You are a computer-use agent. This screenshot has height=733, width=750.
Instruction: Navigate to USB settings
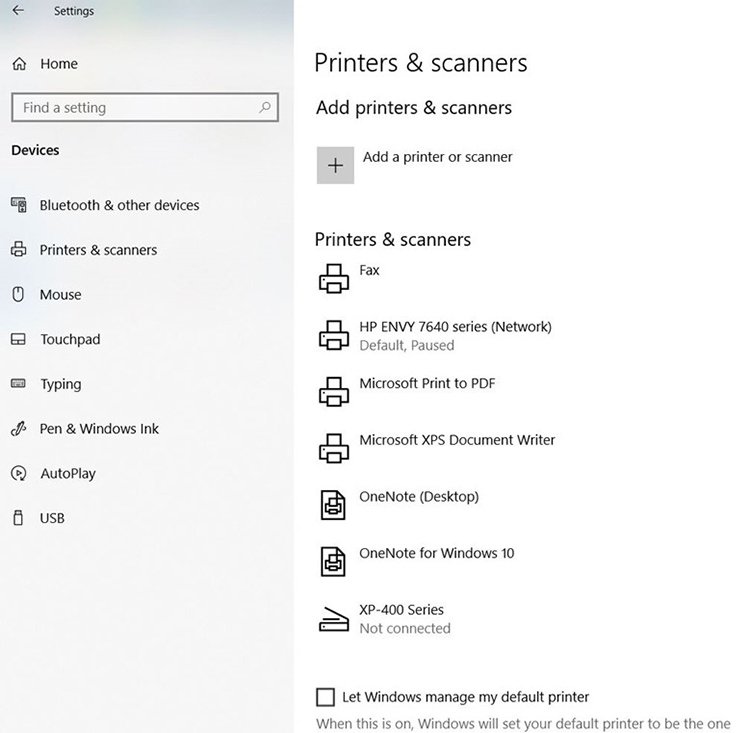[x=52, y=518]
